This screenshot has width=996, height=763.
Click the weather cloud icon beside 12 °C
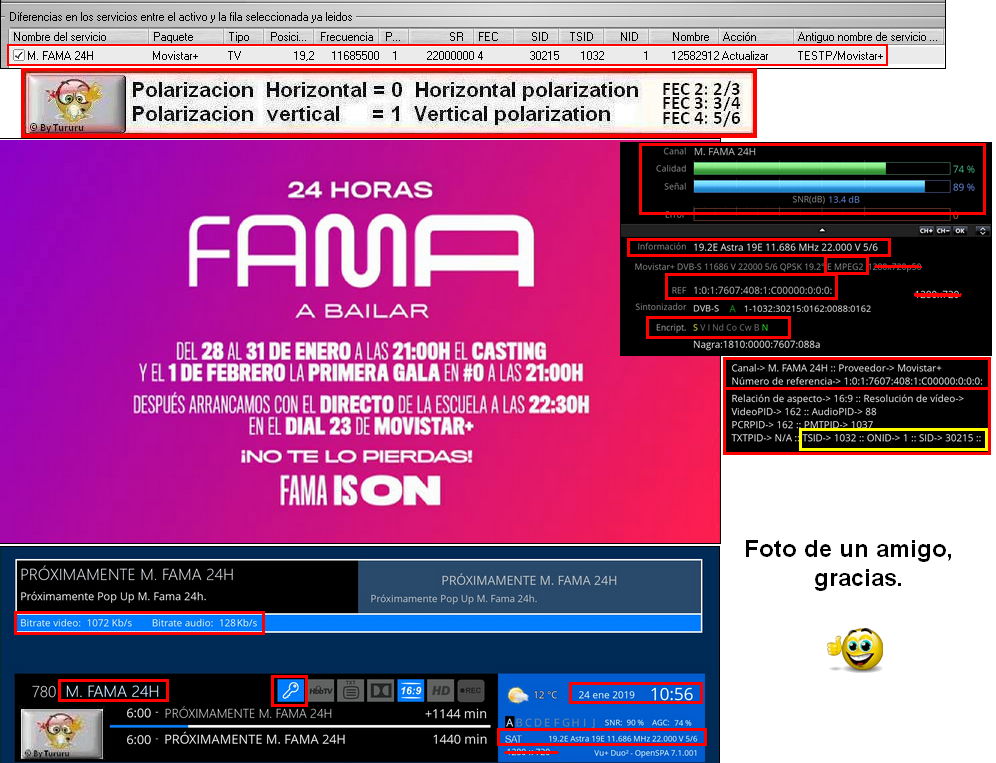pos(518,695)
